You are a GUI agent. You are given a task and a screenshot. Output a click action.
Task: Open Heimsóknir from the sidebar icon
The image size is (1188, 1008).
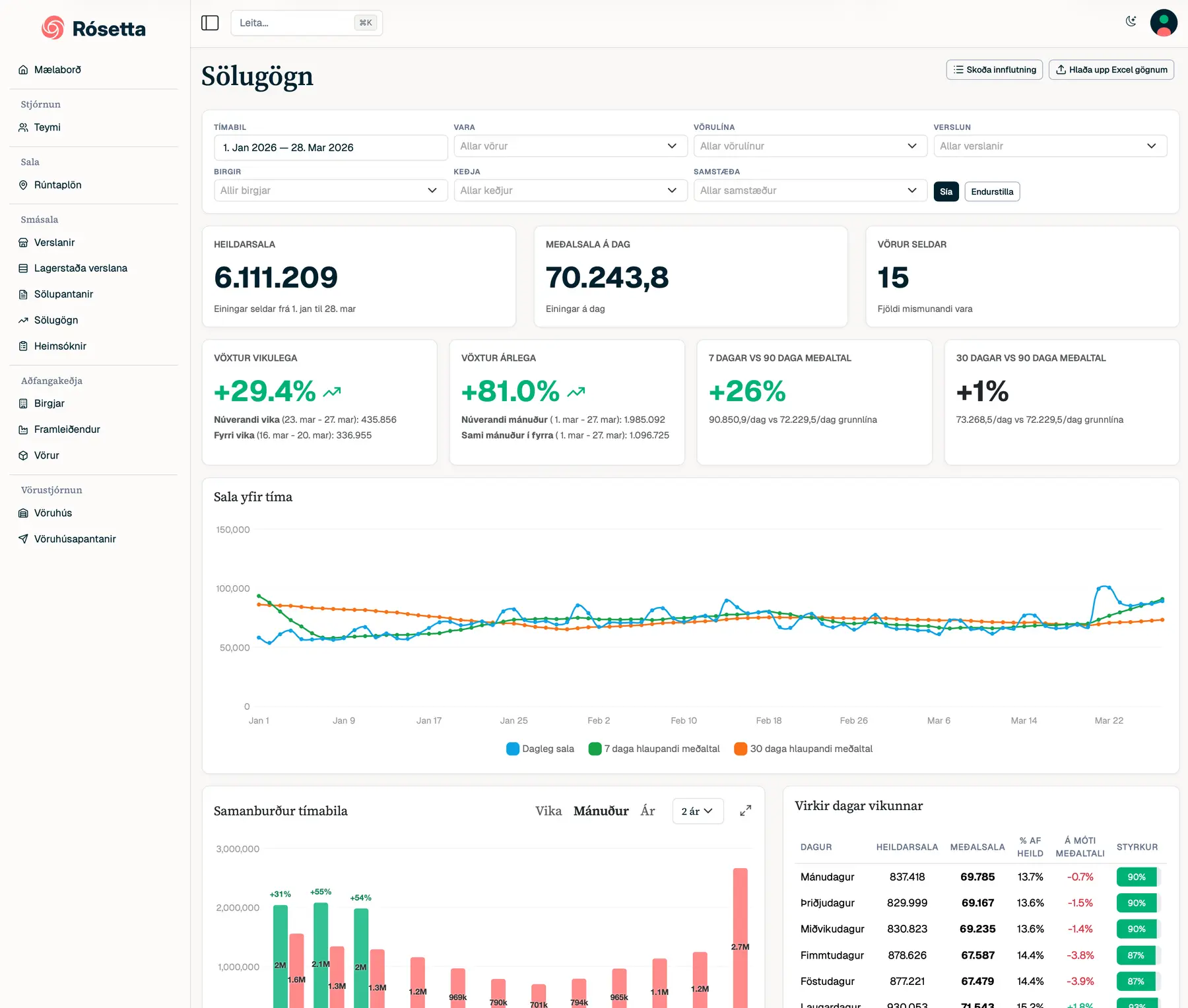[x=24, y=346]
